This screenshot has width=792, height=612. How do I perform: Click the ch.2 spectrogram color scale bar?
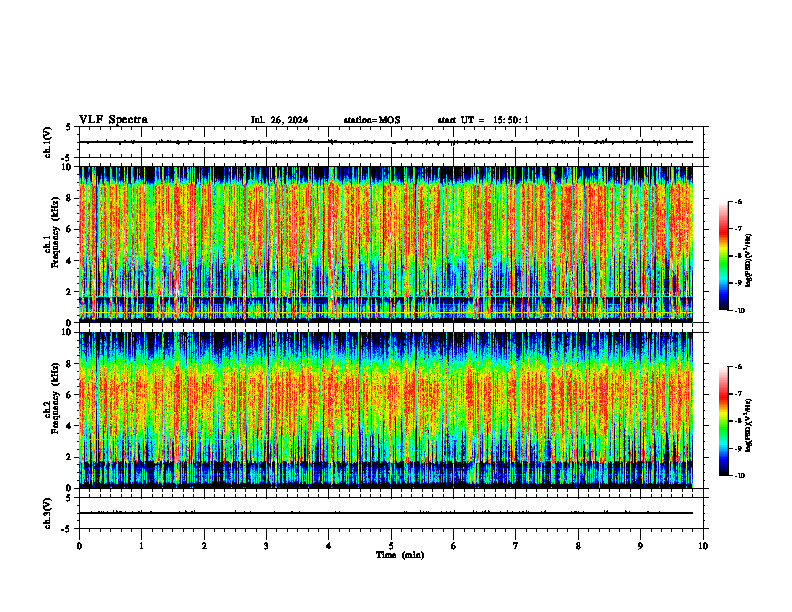tap(723, 421)
